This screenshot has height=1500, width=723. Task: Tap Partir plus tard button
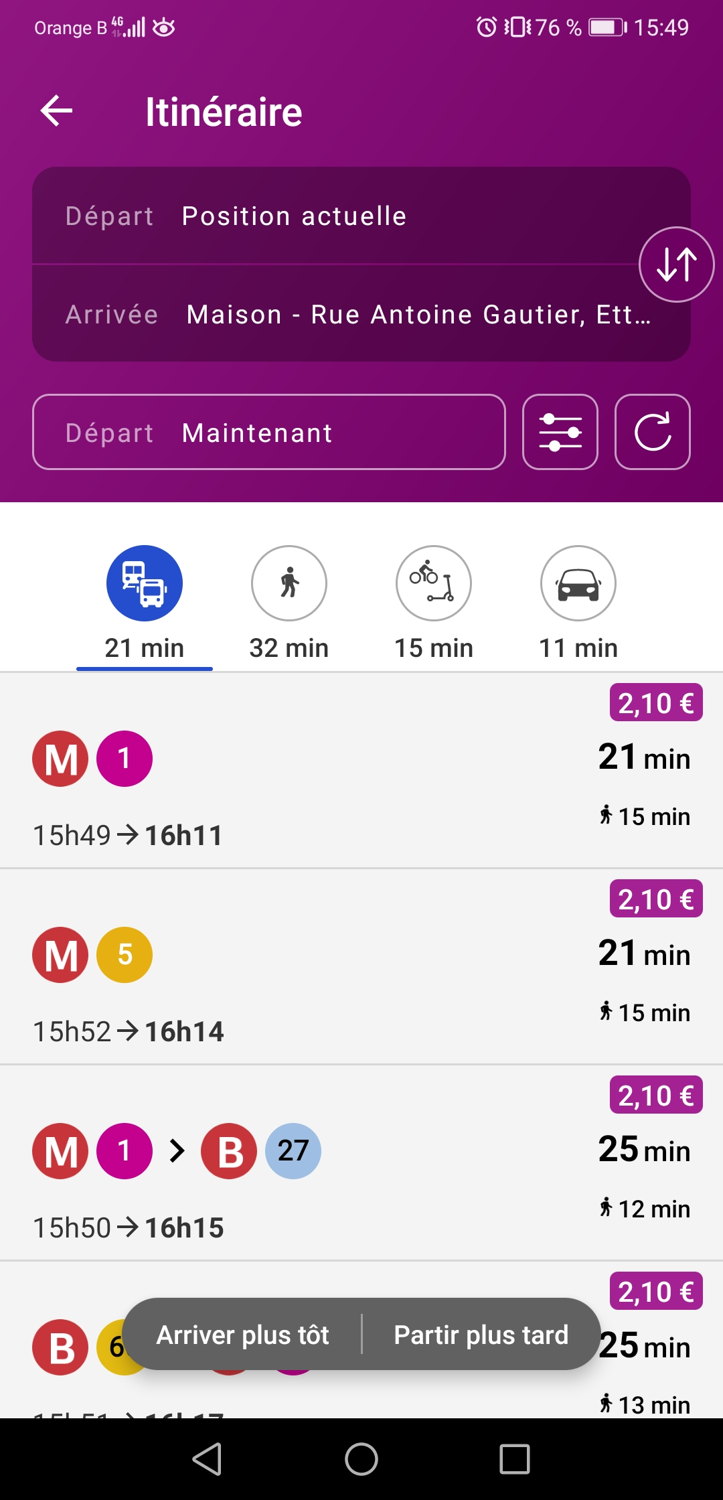click(481, 1335)
